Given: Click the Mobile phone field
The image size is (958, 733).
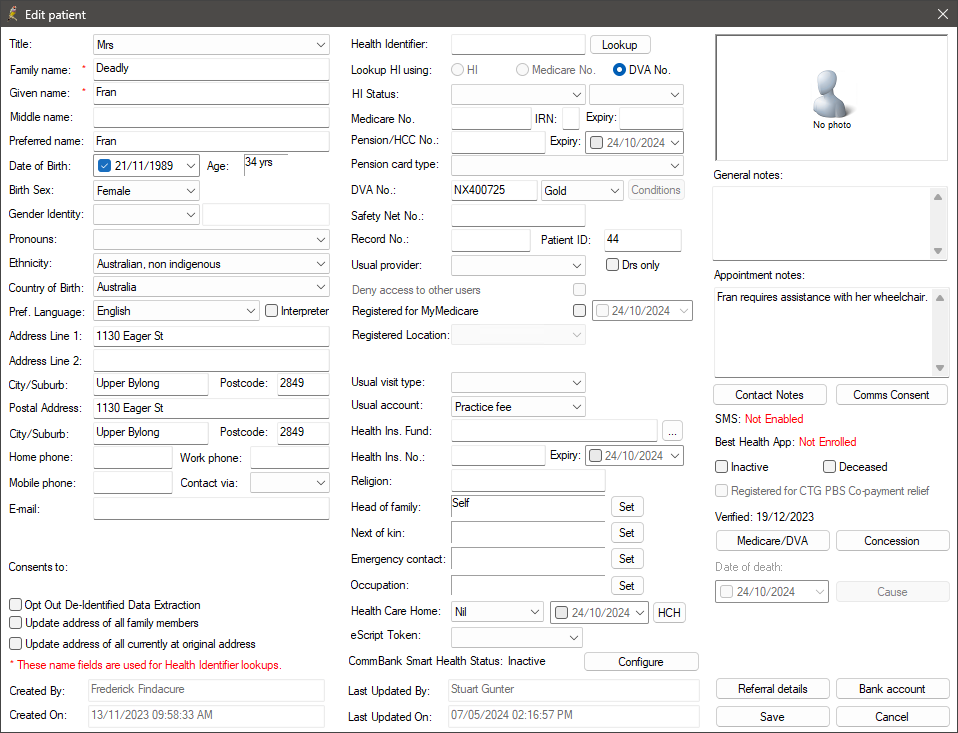Looking at the screenshot, I should (x=133, y=483).
